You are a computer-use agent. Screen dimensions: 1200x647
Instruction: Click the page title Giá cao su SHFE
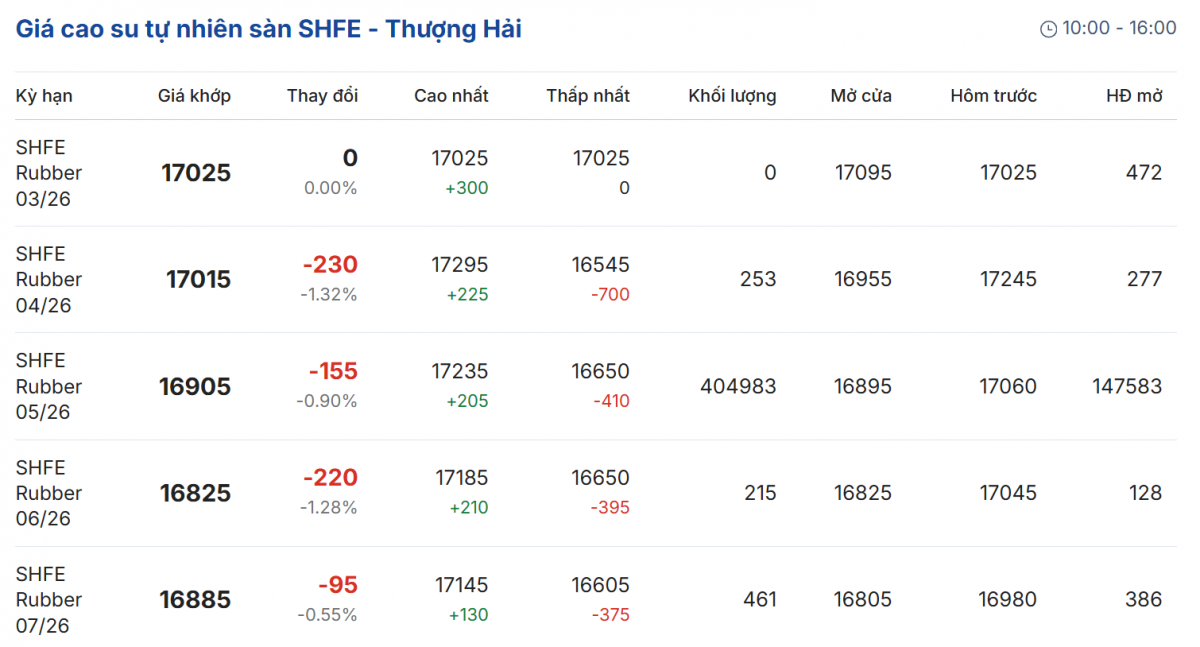(268, 29)
